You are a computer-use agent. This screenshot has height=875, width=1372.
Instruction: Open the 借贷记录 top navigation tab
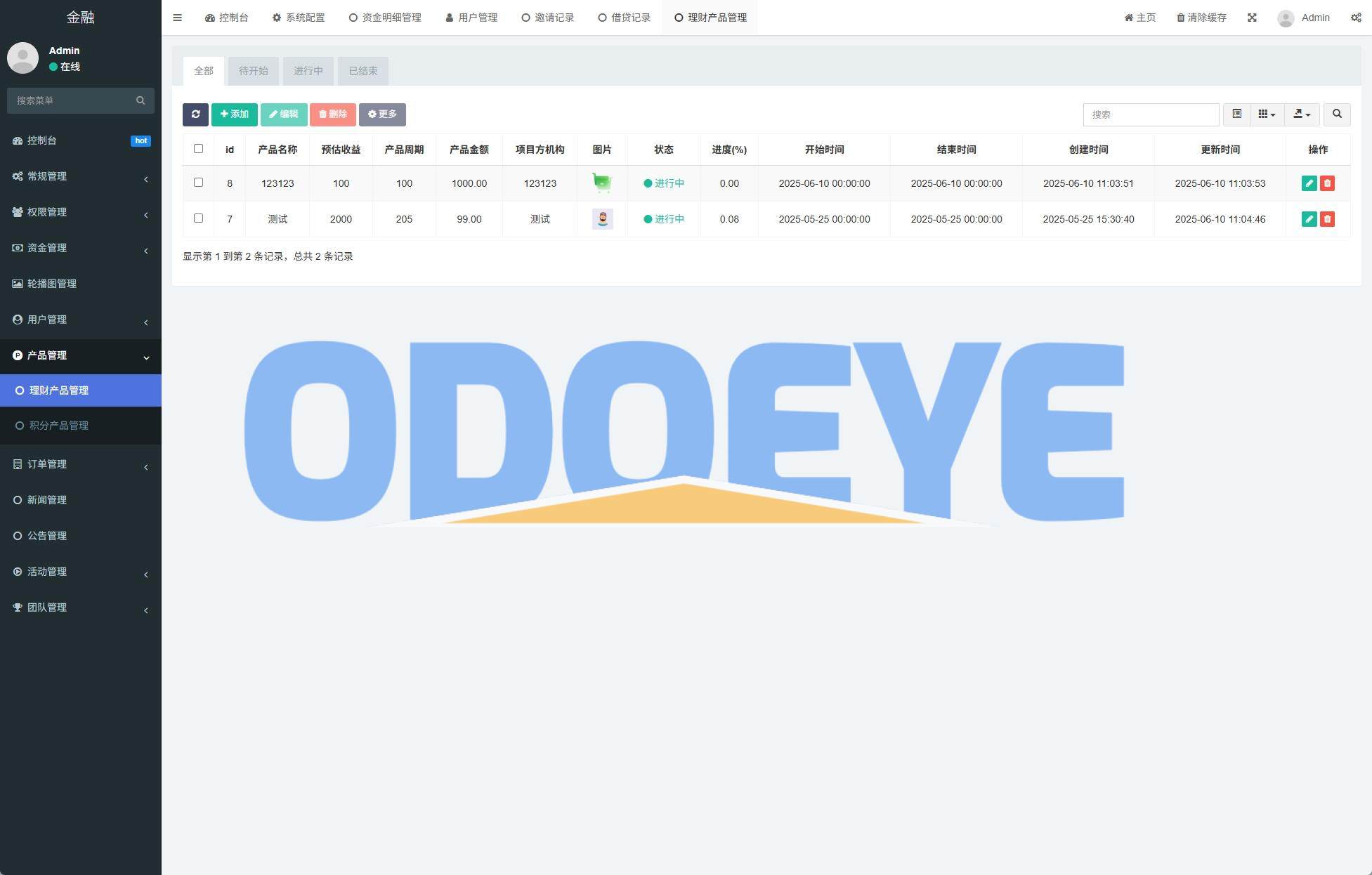pyautogui.click(x=624, y=18)
